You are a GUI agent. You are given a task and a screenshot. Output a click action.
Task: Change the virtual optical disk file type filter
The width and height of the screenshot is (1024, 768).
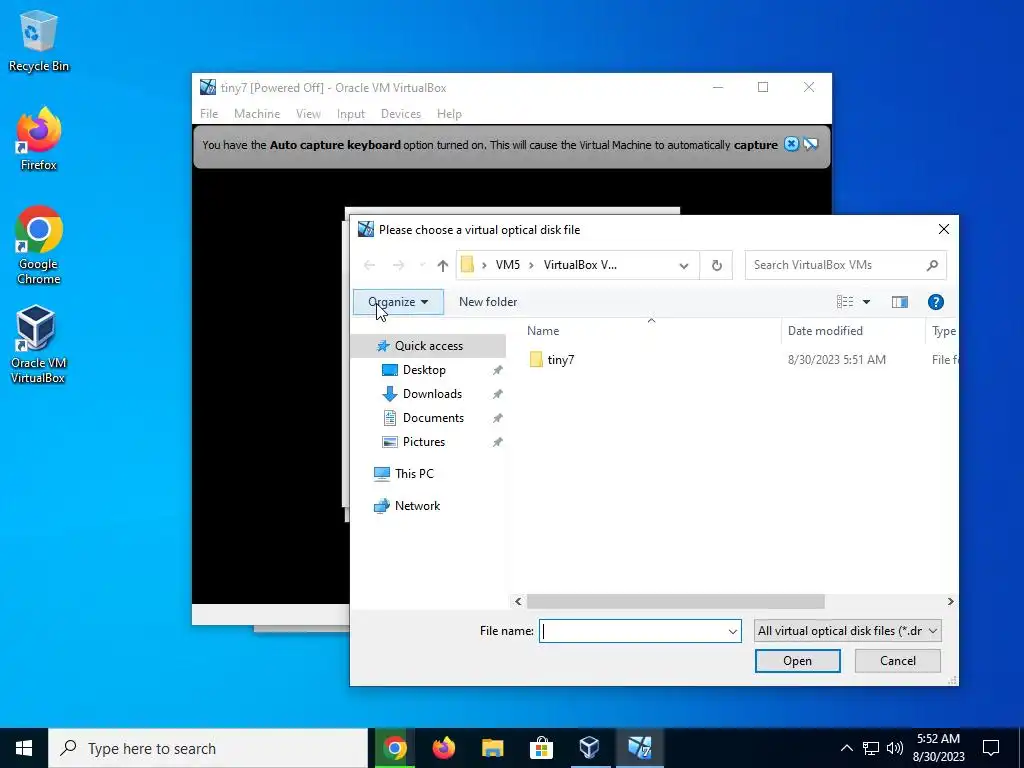click(x=848, y=631)
